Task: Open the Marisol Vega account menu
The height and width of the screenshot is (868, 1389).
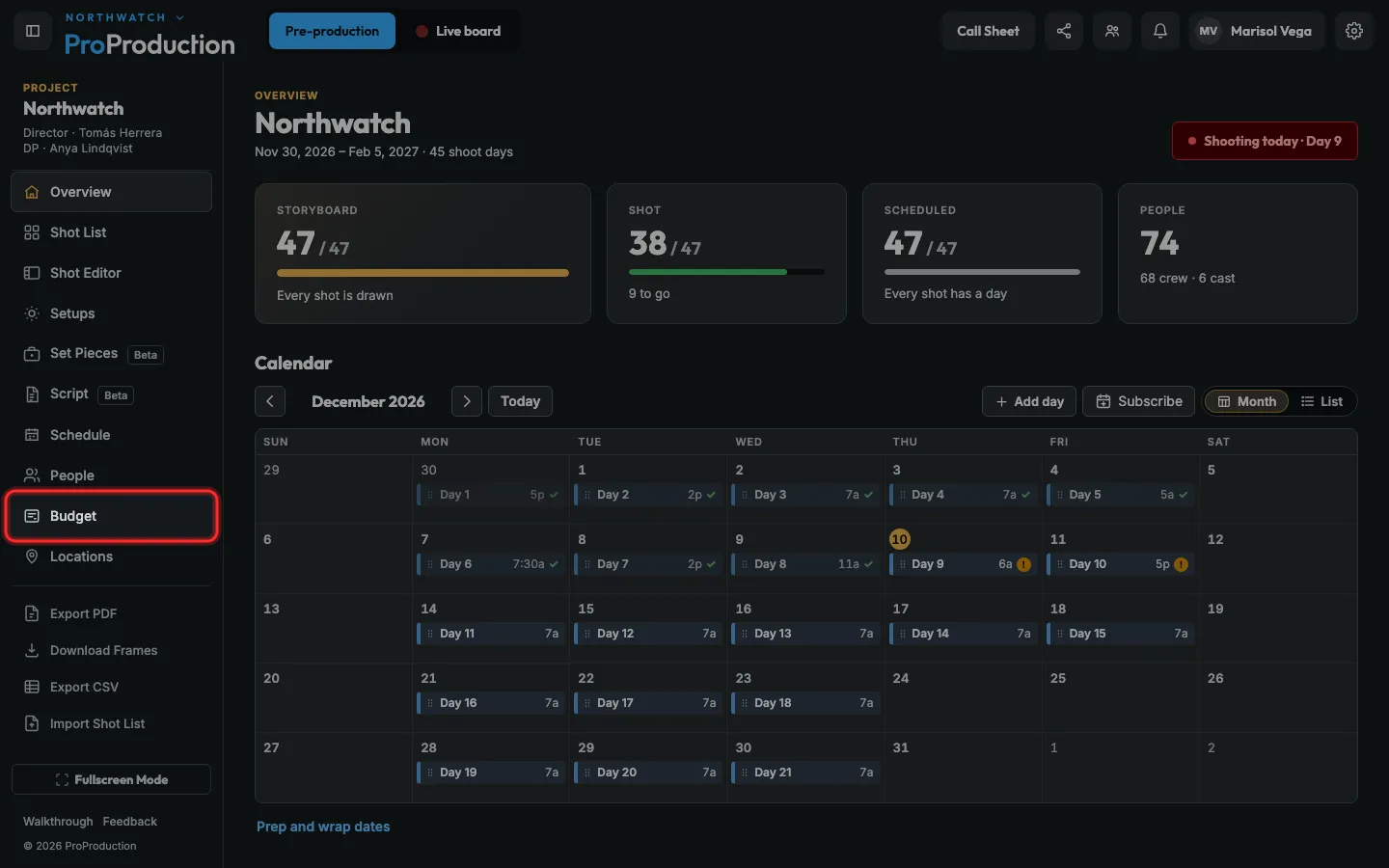Action: pos(1257,31)
